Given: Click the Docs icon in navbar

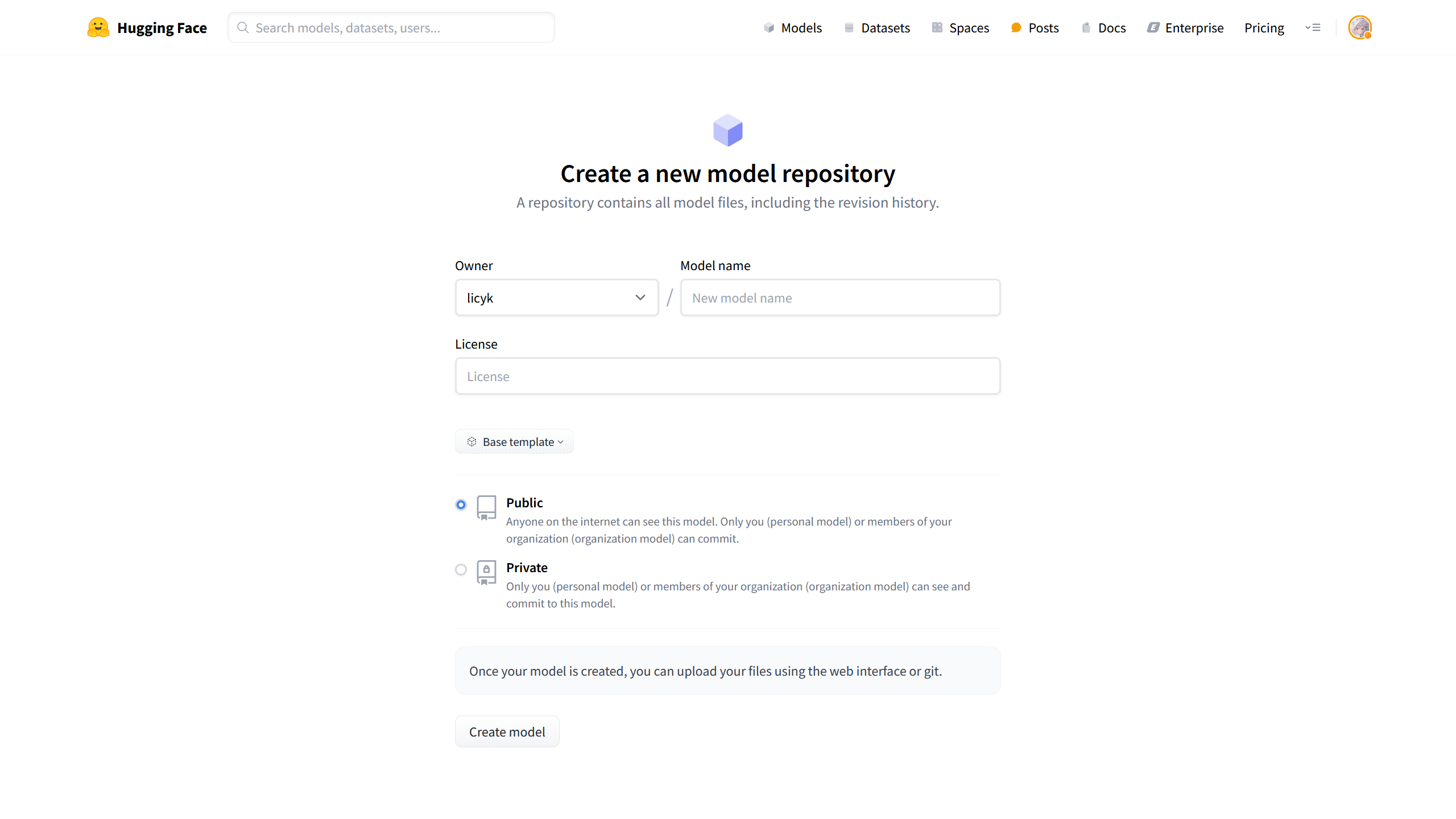Looking at the screenshot, I should (1086, 27).
